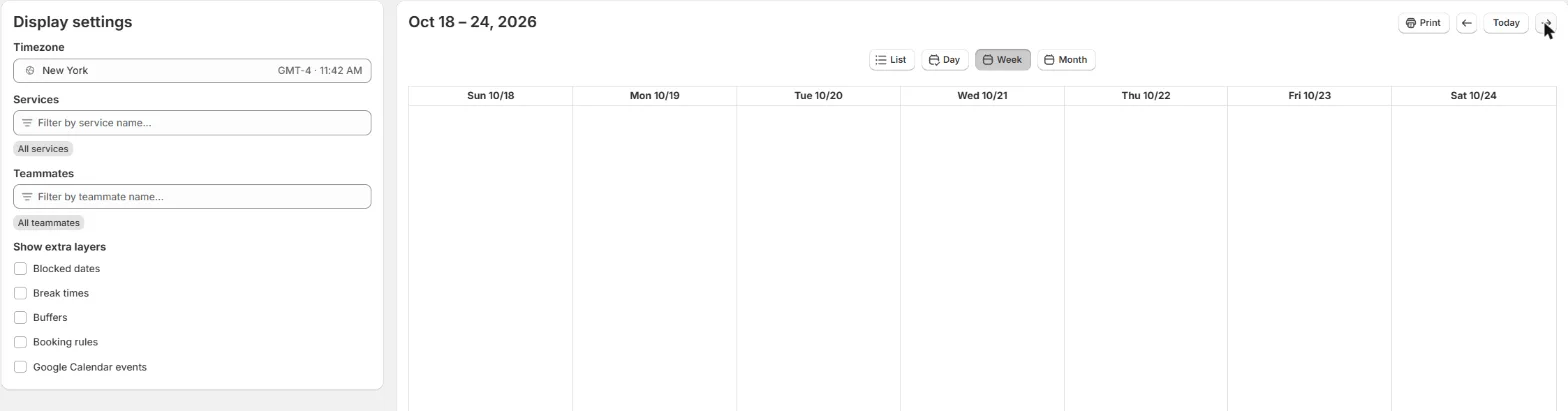1568x411 pixels.
Task: Select the Week view tab
Action: pyautogui.click(x=1002, y=60)
